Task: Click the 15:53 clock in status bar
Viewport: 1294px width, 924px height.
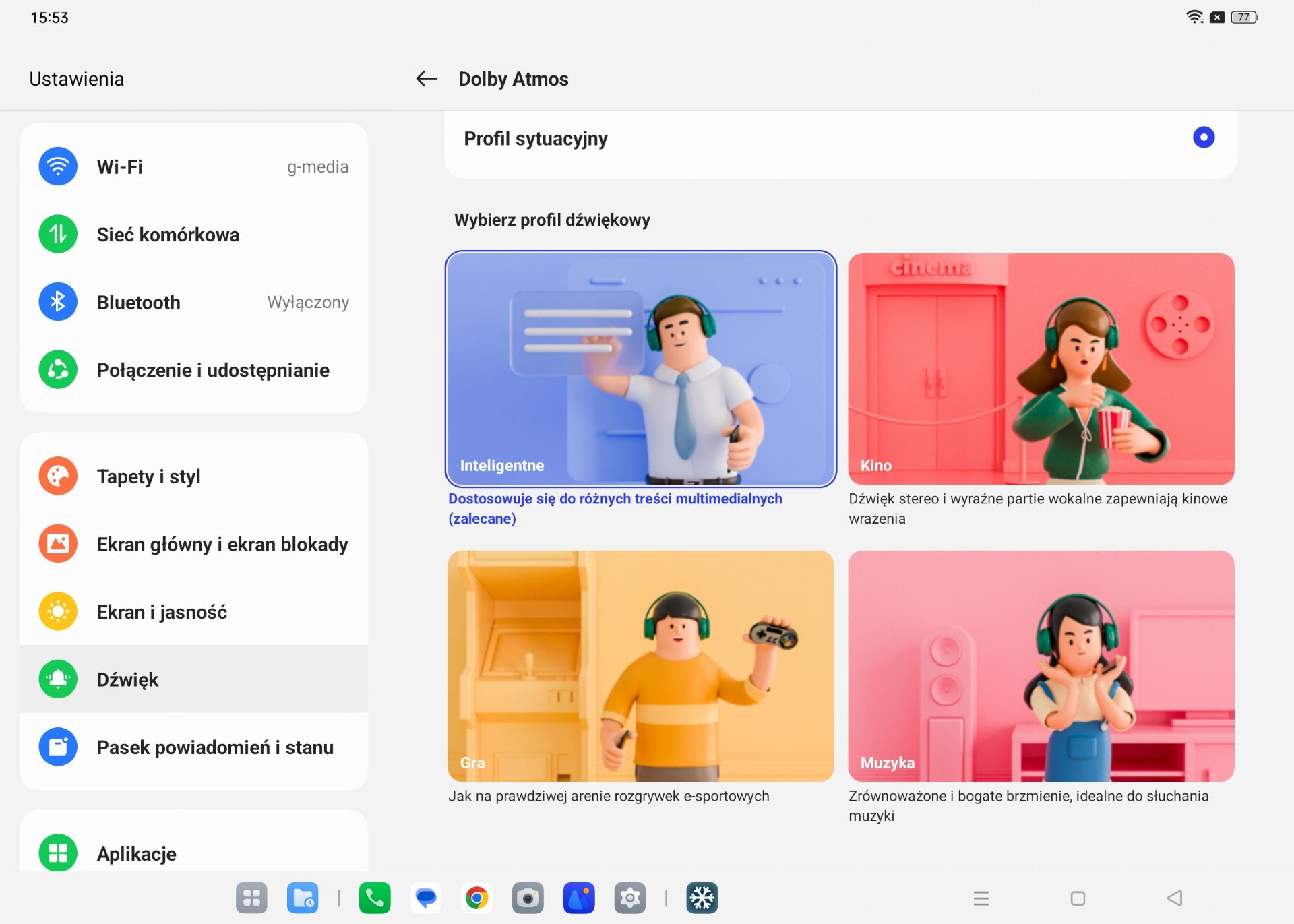Action: click(49, 18)
